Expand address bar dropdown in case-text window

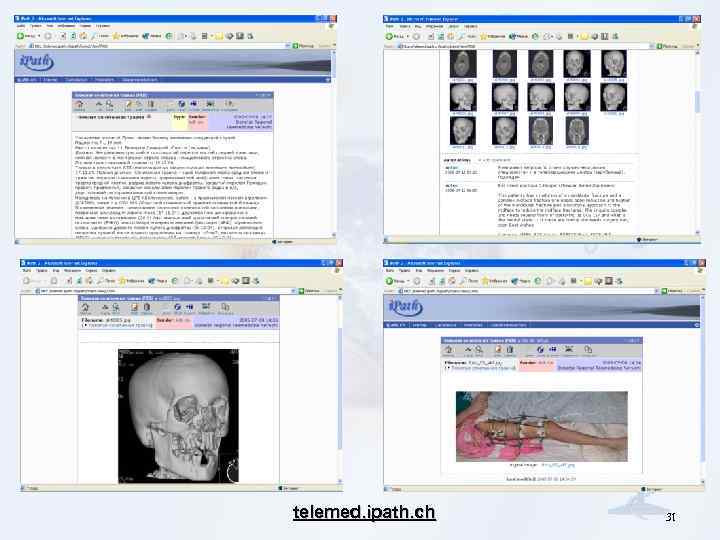[x=288, y=46]
